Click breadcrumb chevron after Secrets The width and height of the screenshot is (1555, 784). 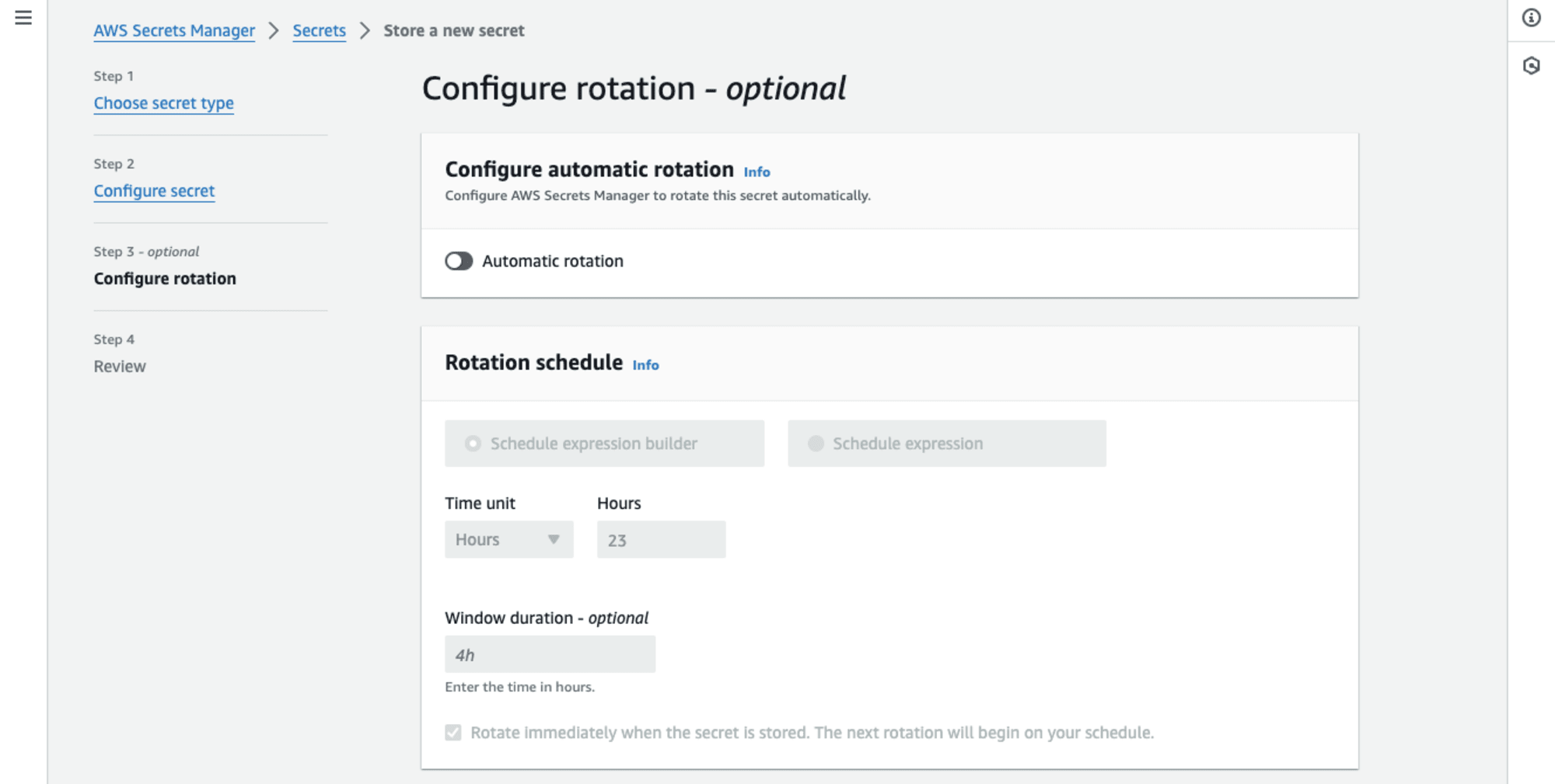tap(365, 30)
